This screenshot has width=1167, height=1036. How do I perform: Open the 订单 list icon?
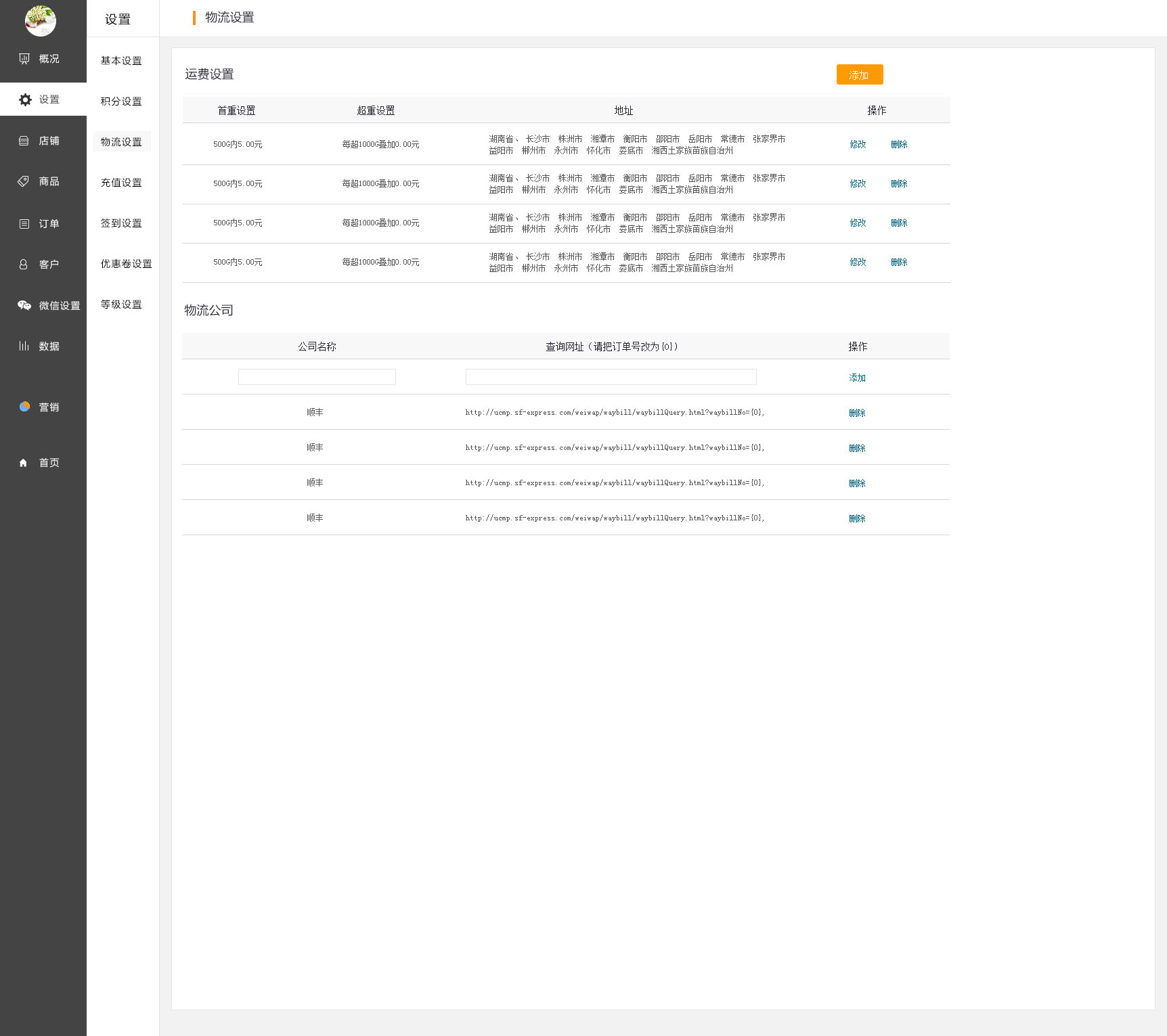click(24, 224)
